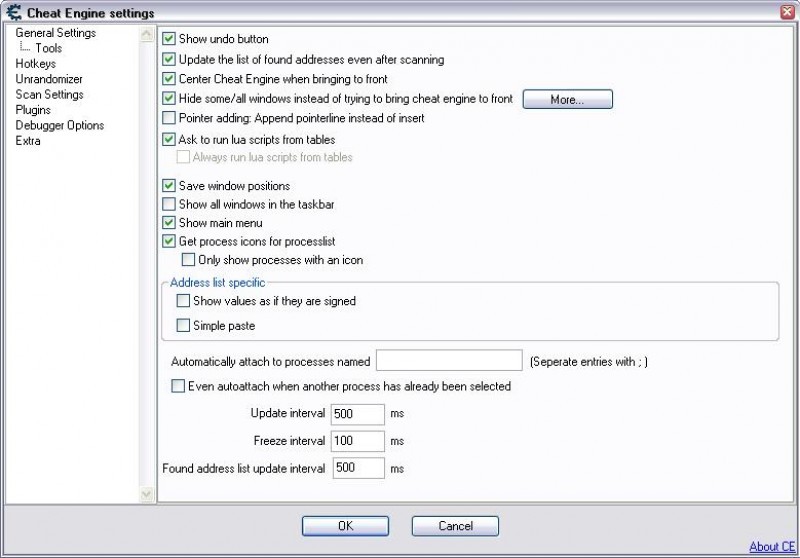Screen dimensions: 800x558
Task: Open the Extra settings page
Action: pyautogui.click(x=28, y=141)
